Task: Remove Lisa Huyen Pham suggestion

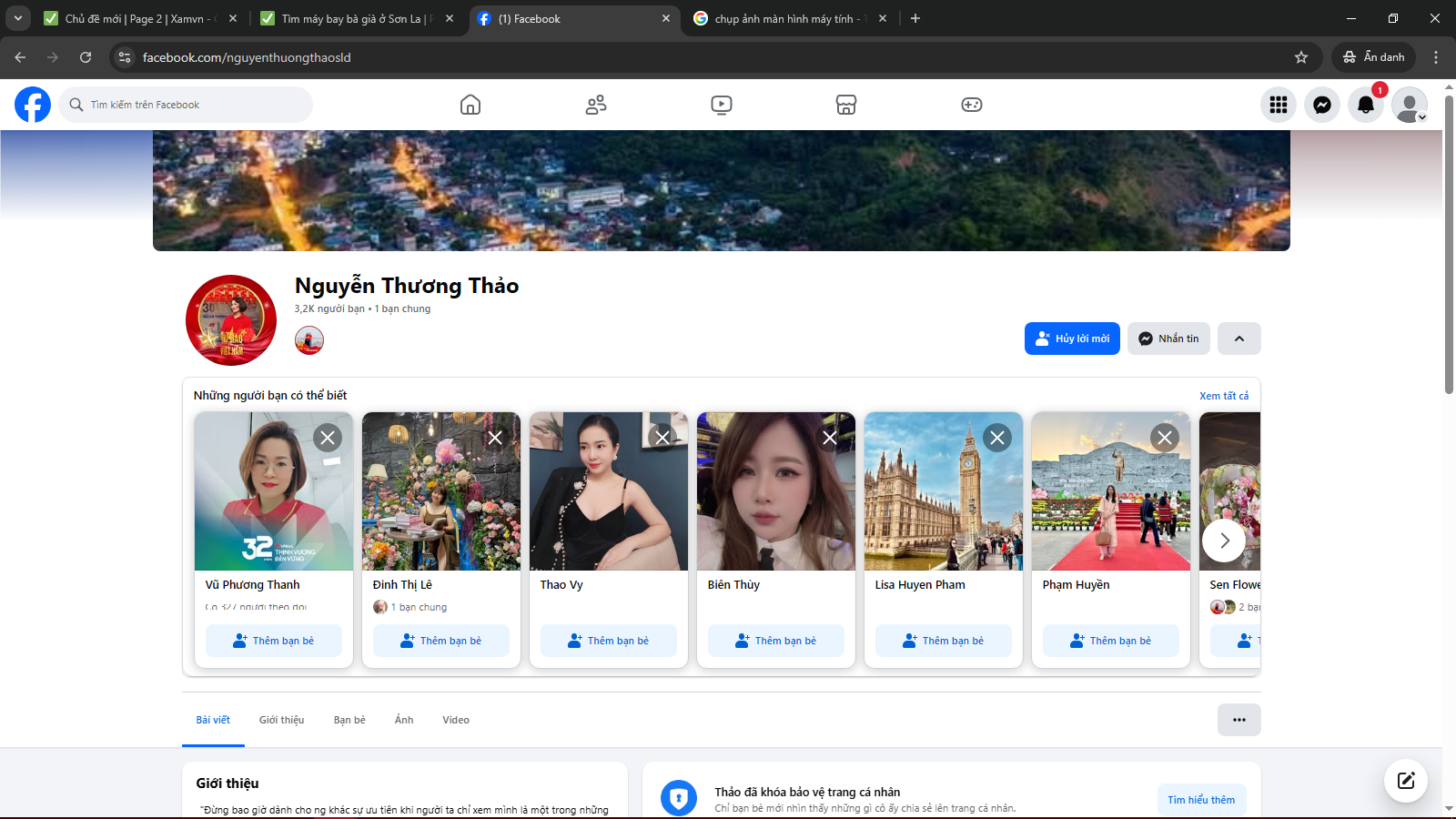Action: 997,438
